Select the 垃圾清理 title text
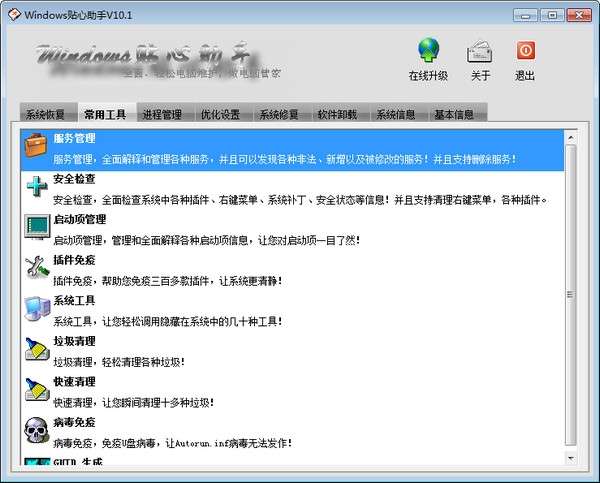Viewport: 600px width, 483px height. 74,341
